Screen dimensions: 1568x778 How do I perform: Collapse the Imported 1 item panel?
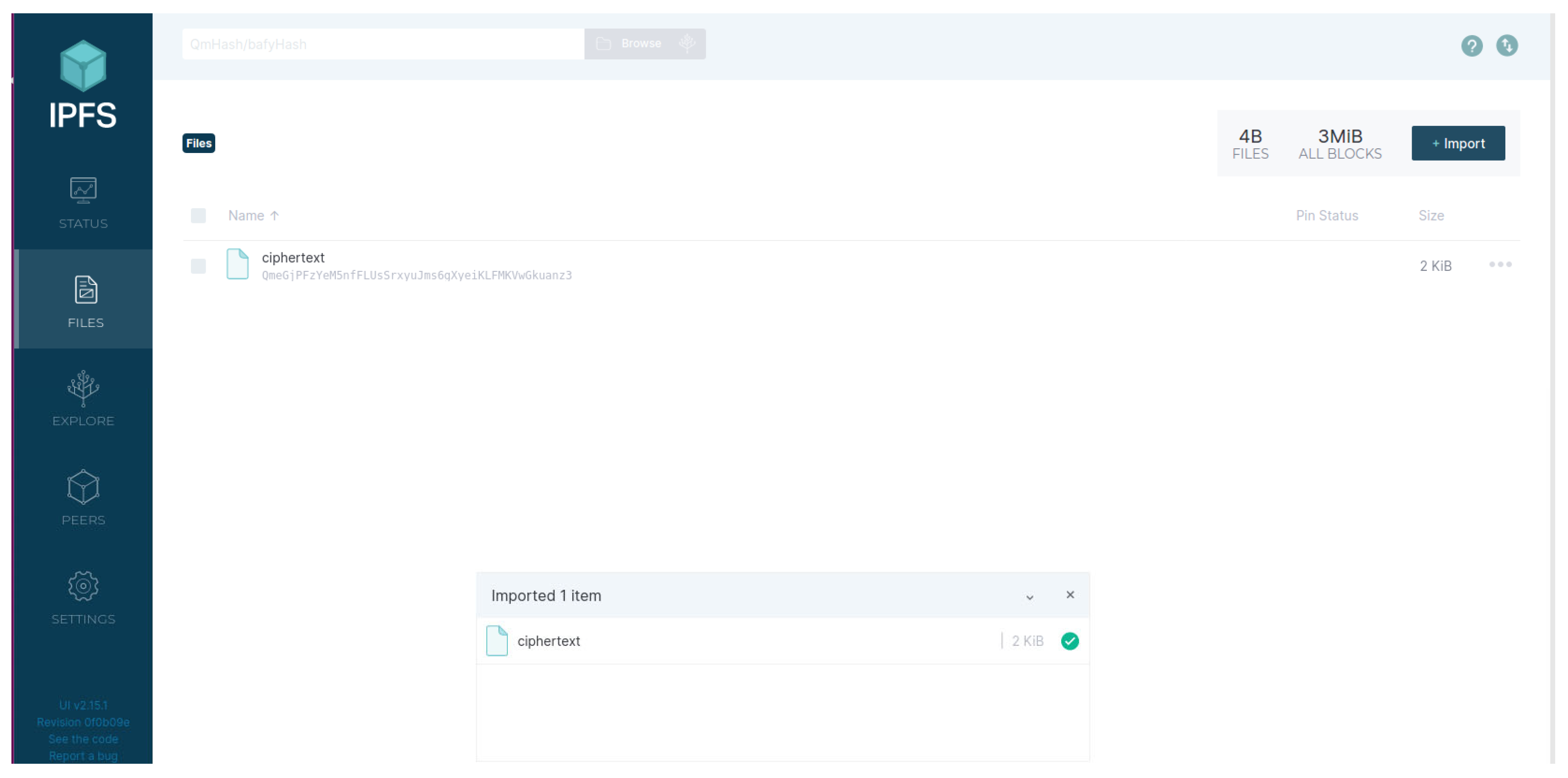[1029, 596]
